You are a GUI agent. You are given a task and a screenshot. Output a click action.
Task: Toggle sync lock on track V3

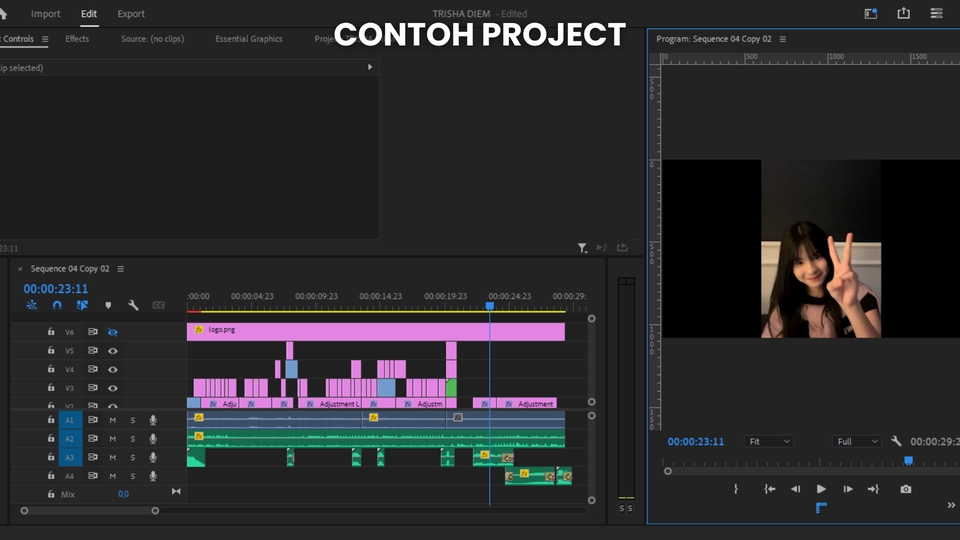[x=92, y=388]
